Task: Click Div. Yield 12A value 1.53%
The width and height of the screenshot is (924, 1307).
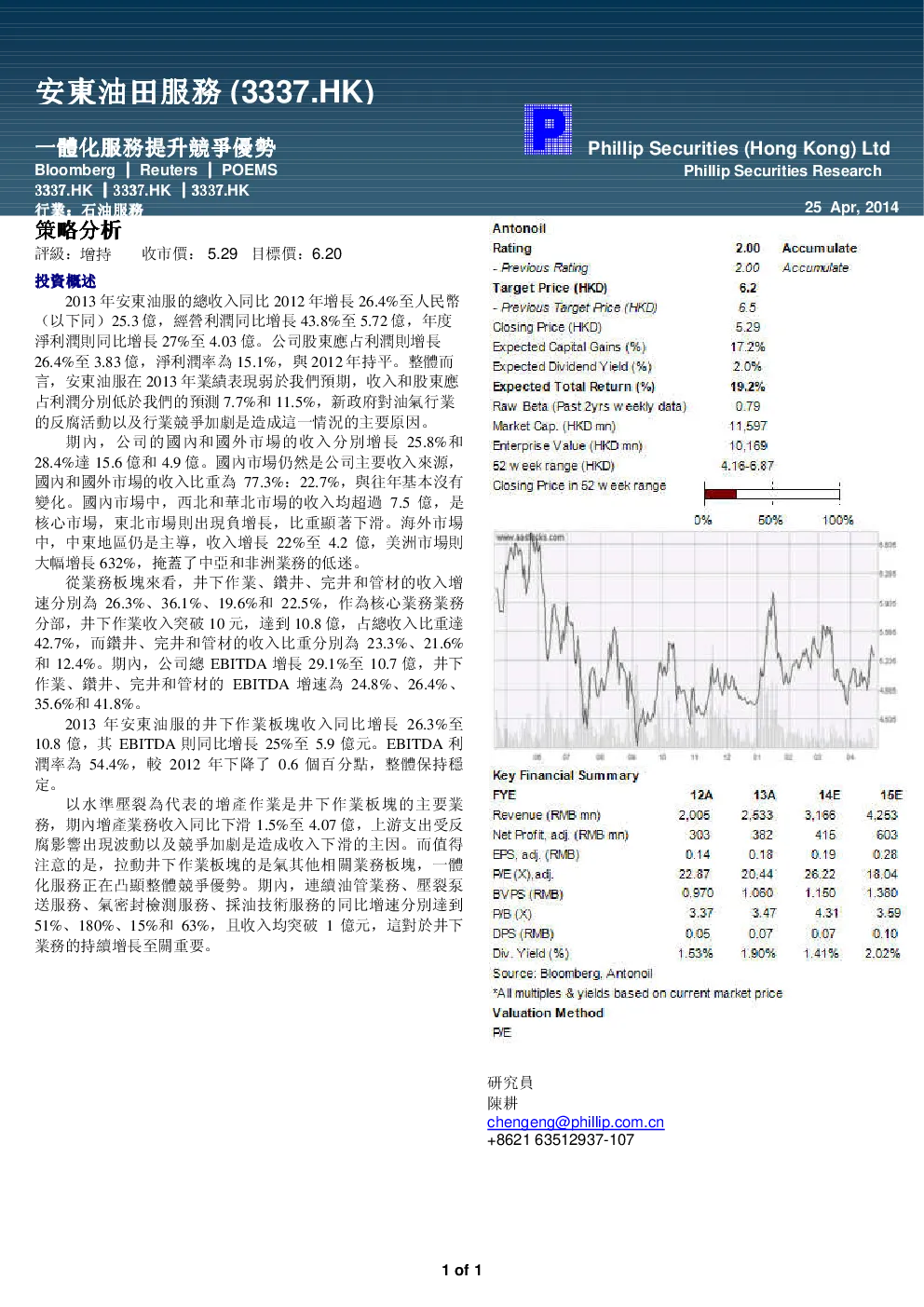Action: coord(696,953)
